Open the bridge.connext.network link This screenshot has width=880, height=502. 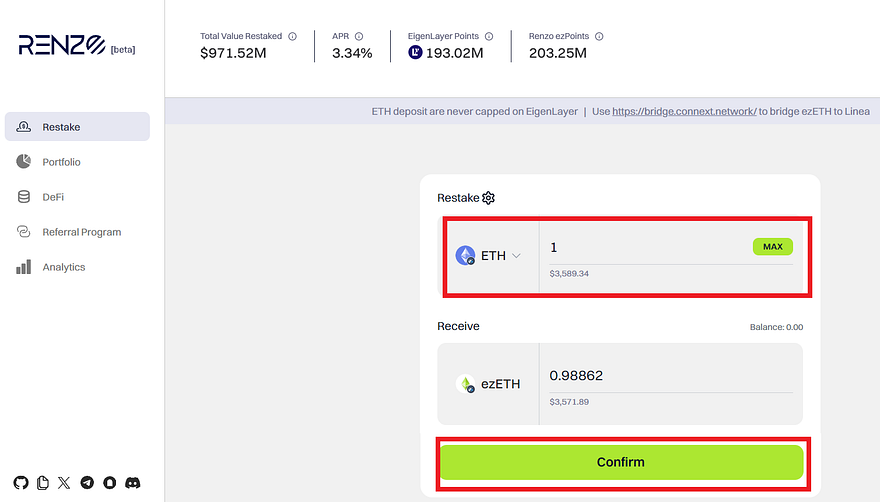684,111
